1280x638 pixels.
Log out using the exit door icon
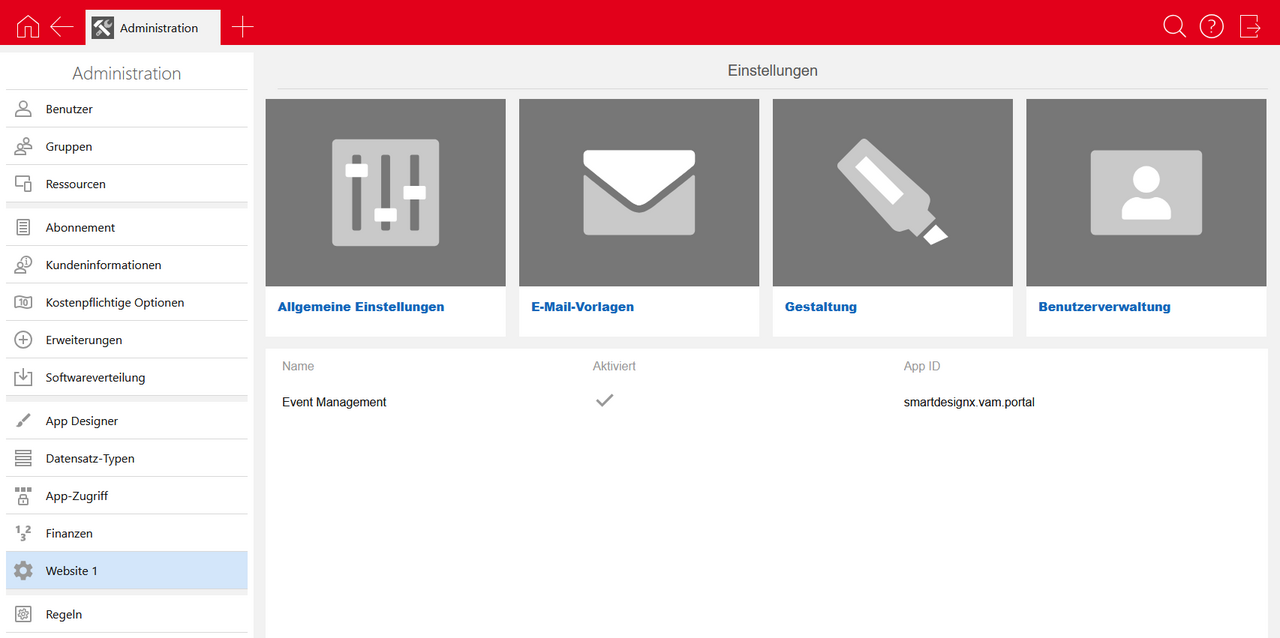coord(1250,27)
